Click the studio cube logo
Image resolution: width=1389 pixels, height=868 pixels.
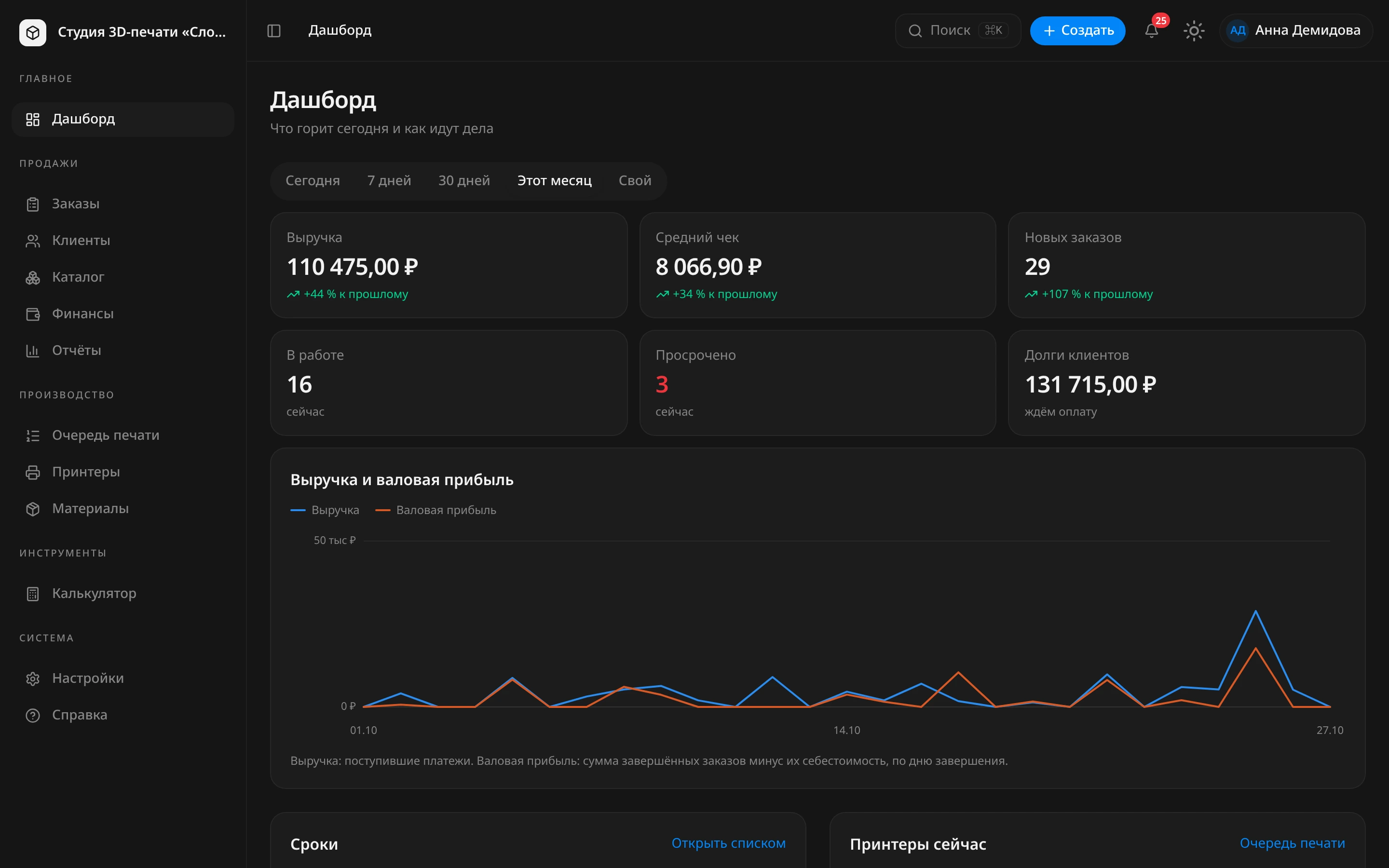tap(33, 31)
